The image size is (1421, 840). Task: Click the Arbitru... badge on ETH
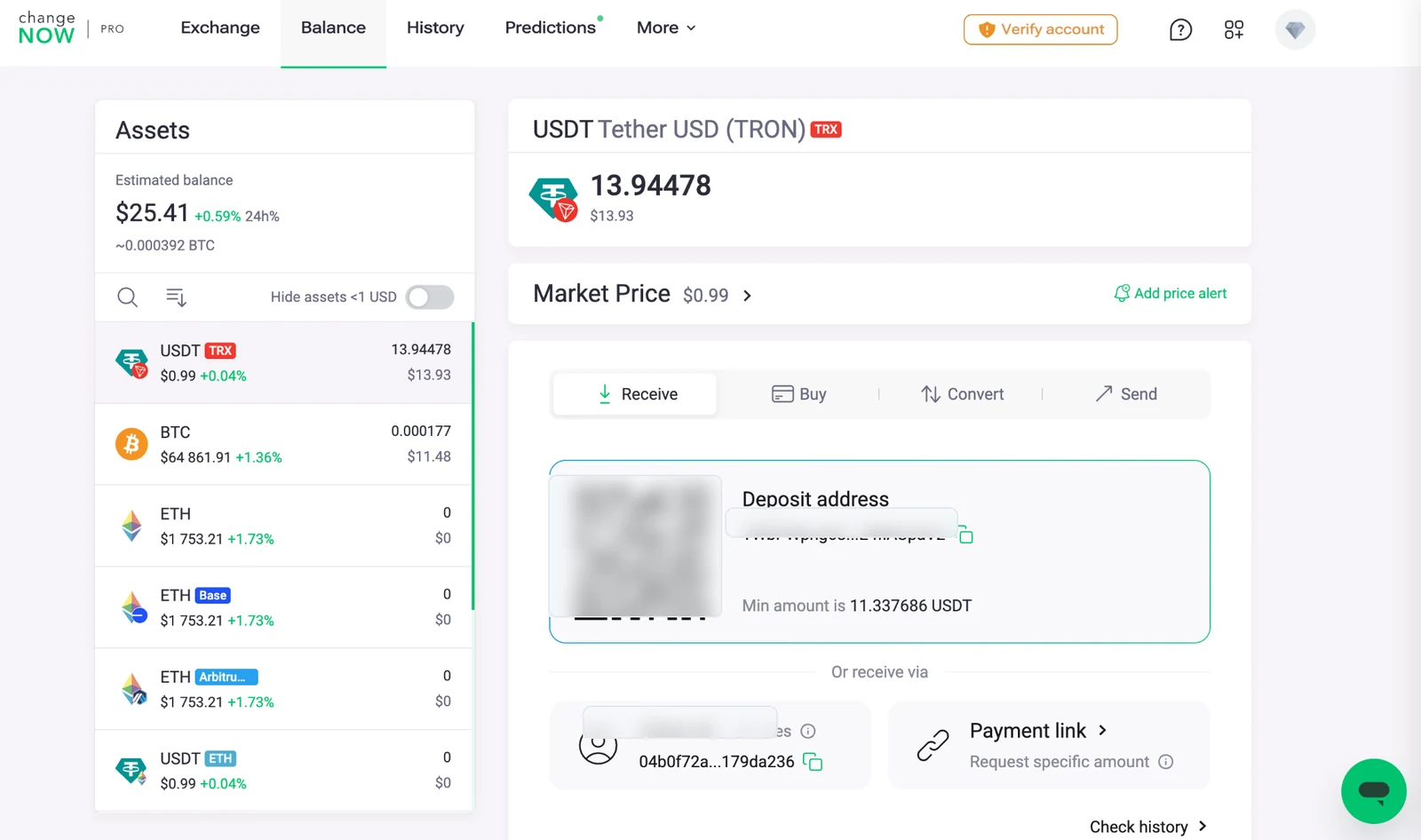click(x=226, y=678)
